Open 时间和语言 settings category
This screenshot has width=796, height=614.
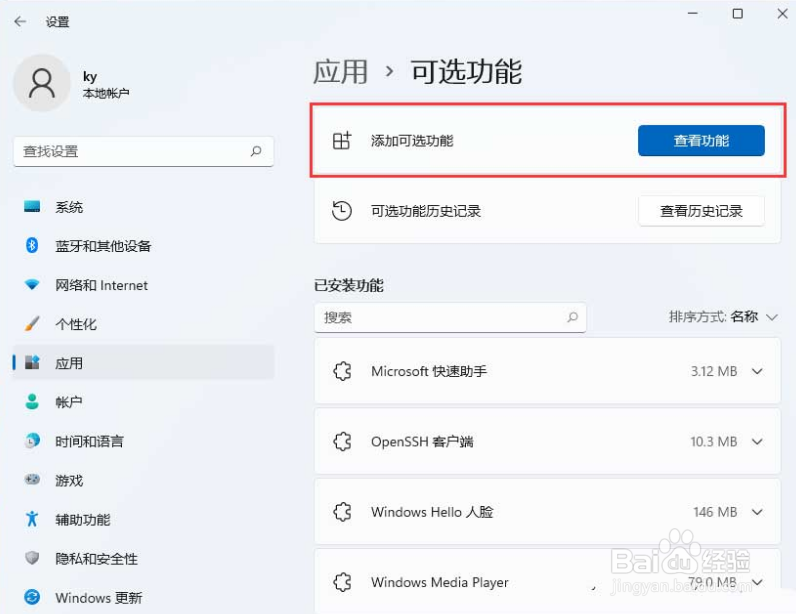point(143,441)
